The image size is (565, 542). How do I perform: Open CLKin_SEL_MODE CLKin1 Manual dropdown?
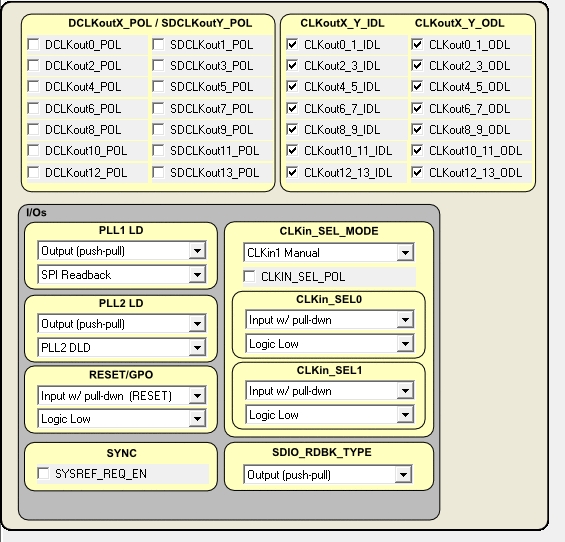(329, 252)
